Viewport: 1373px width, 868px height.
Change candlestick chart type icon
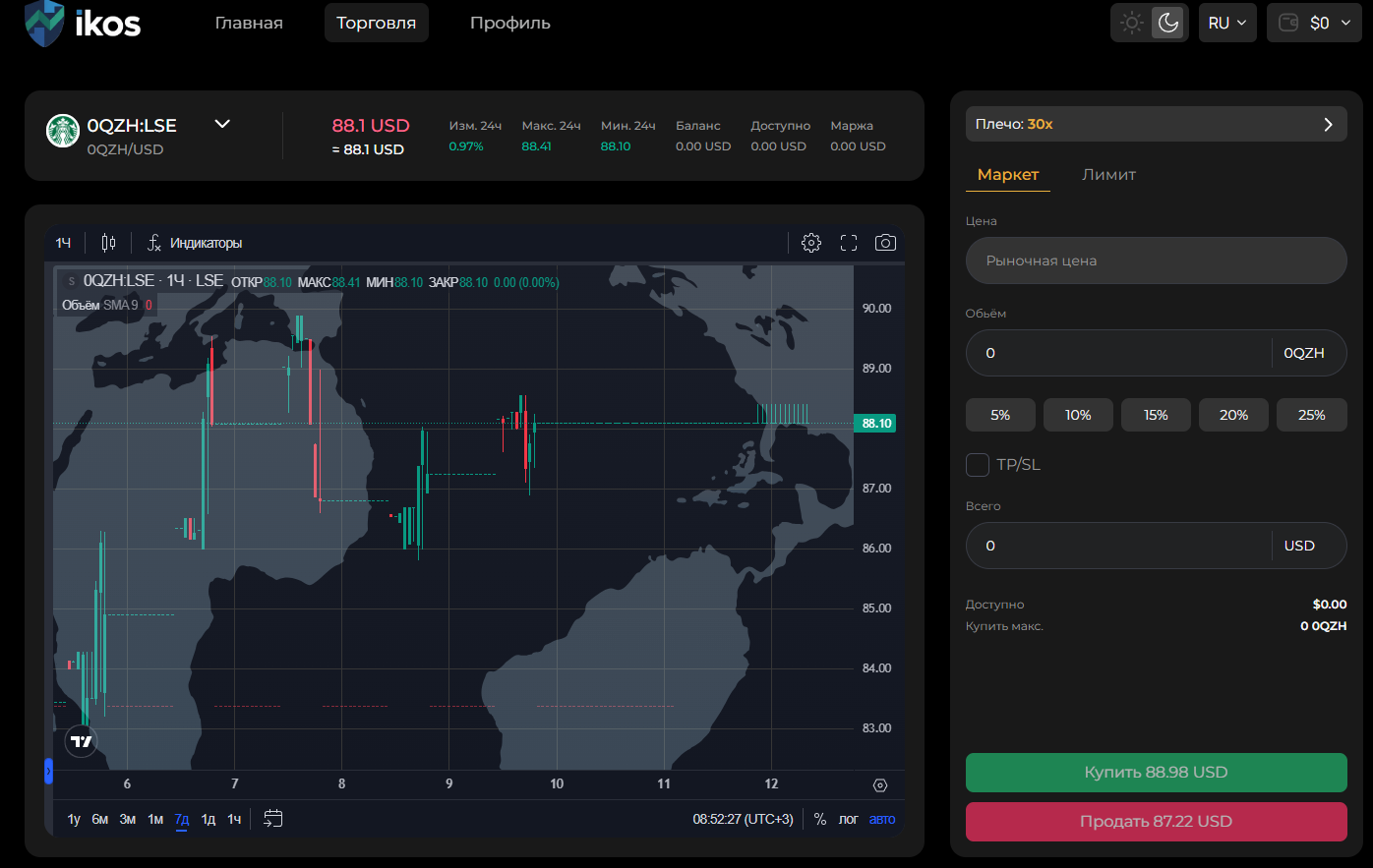(x=108, y=243)
